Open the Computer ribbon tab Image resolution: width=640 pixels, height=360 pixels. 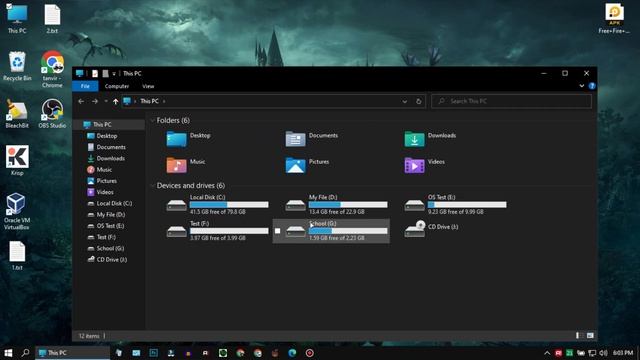(x=117, y=86)
